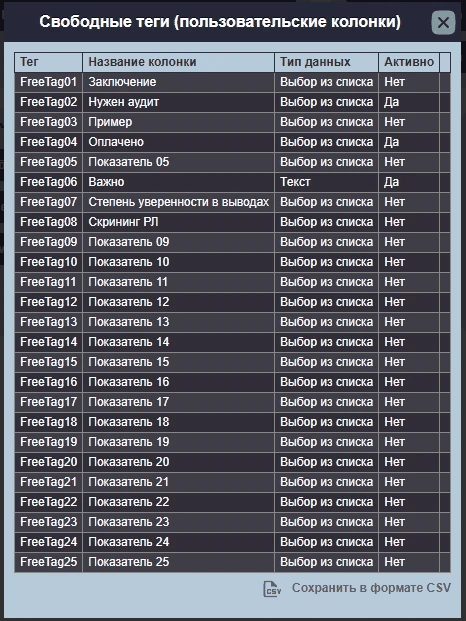Click the CSV file icon
This screenshot has width=466, height=621.
pos(272,589)
